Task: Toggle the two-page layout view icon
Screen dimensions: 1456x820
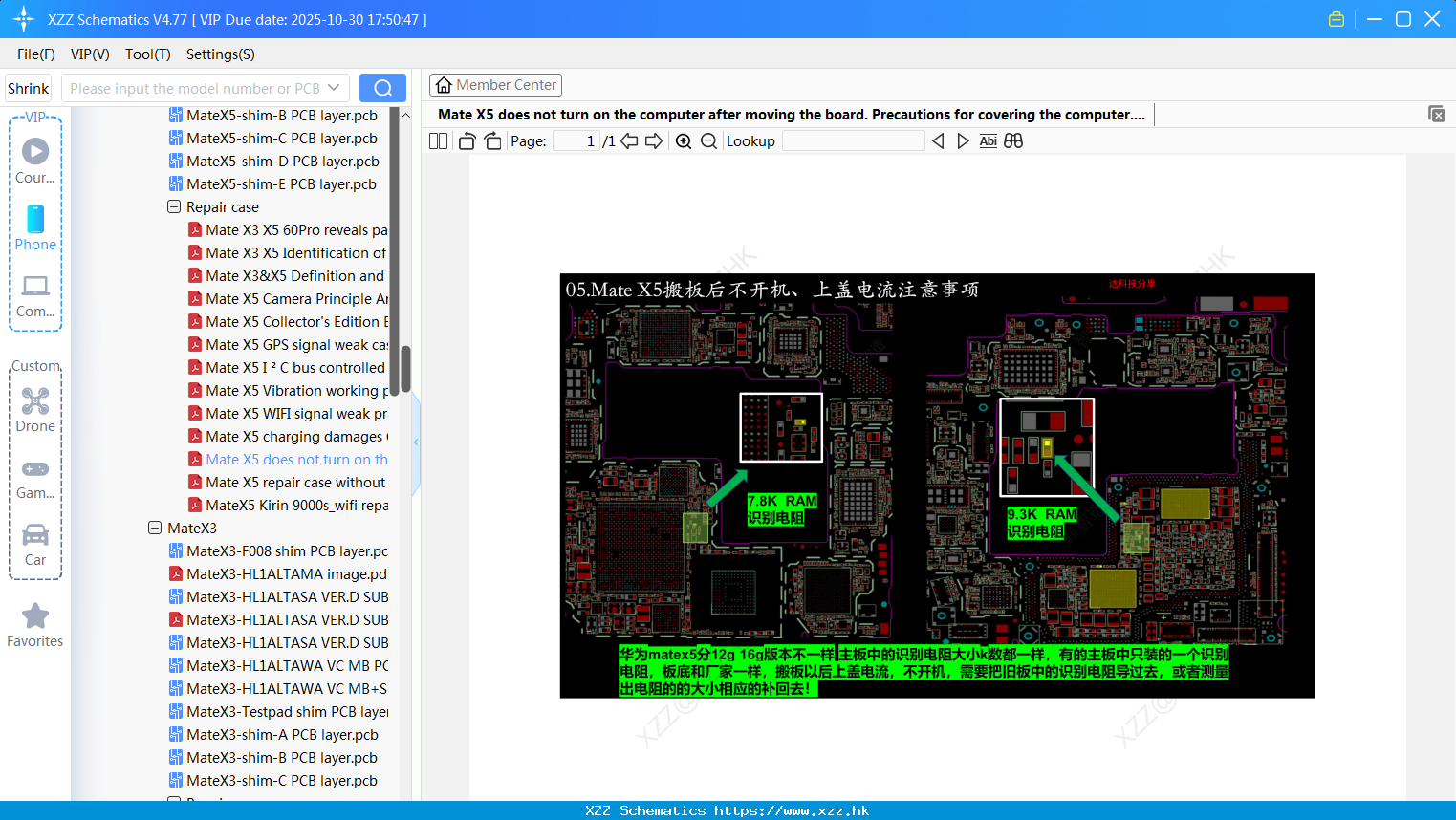Action: coord(438,140)
